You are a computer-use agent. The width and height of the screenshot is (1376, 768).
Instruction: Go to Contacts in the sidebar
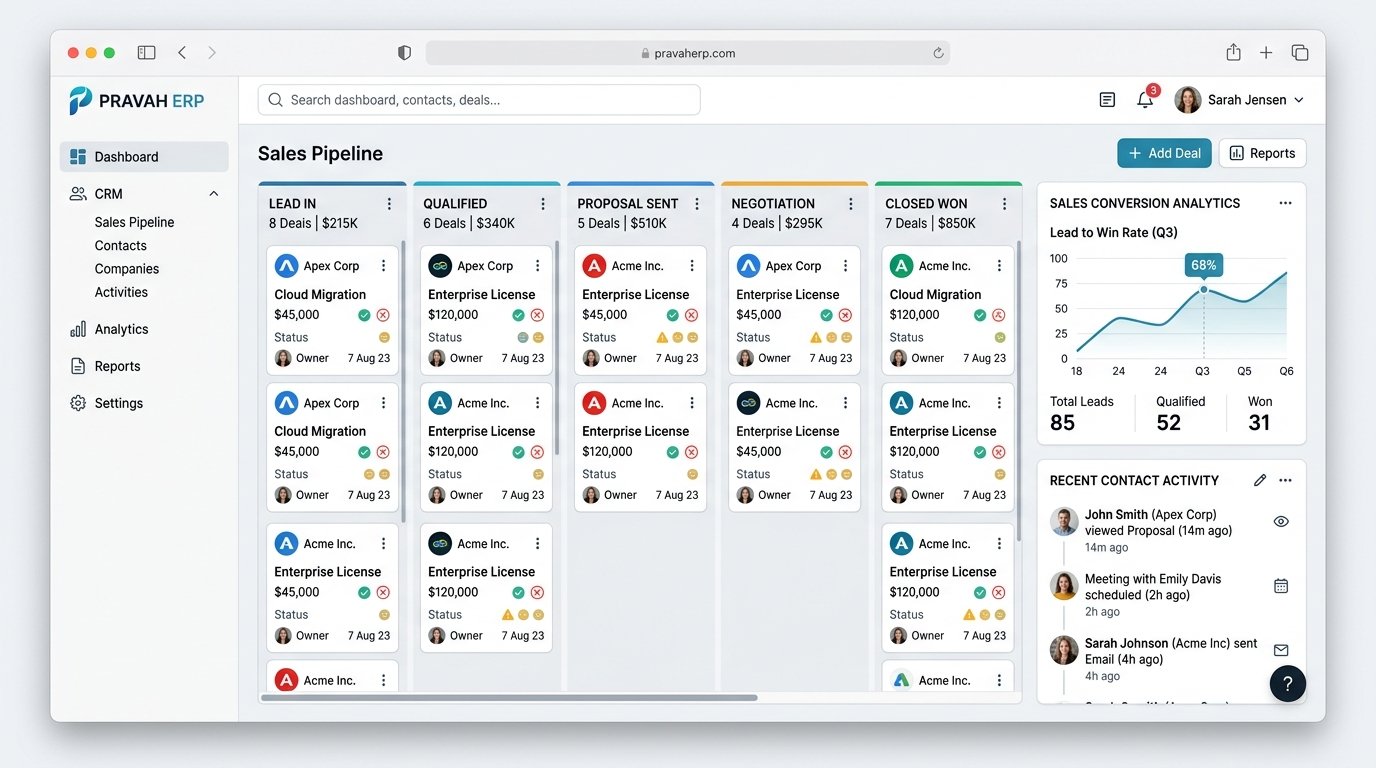coord(120,245)
